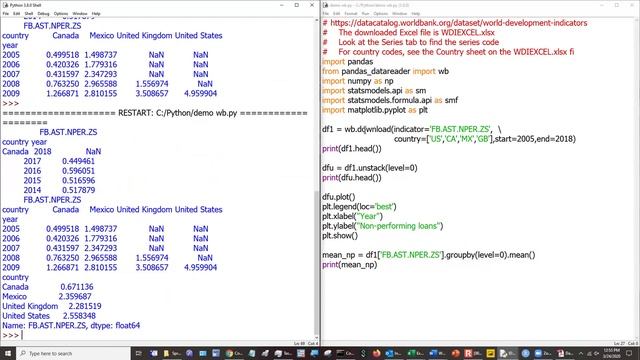The image size is (640, 360).
Task: Click the last >>> shell prompt
Action: click(11, 335)
